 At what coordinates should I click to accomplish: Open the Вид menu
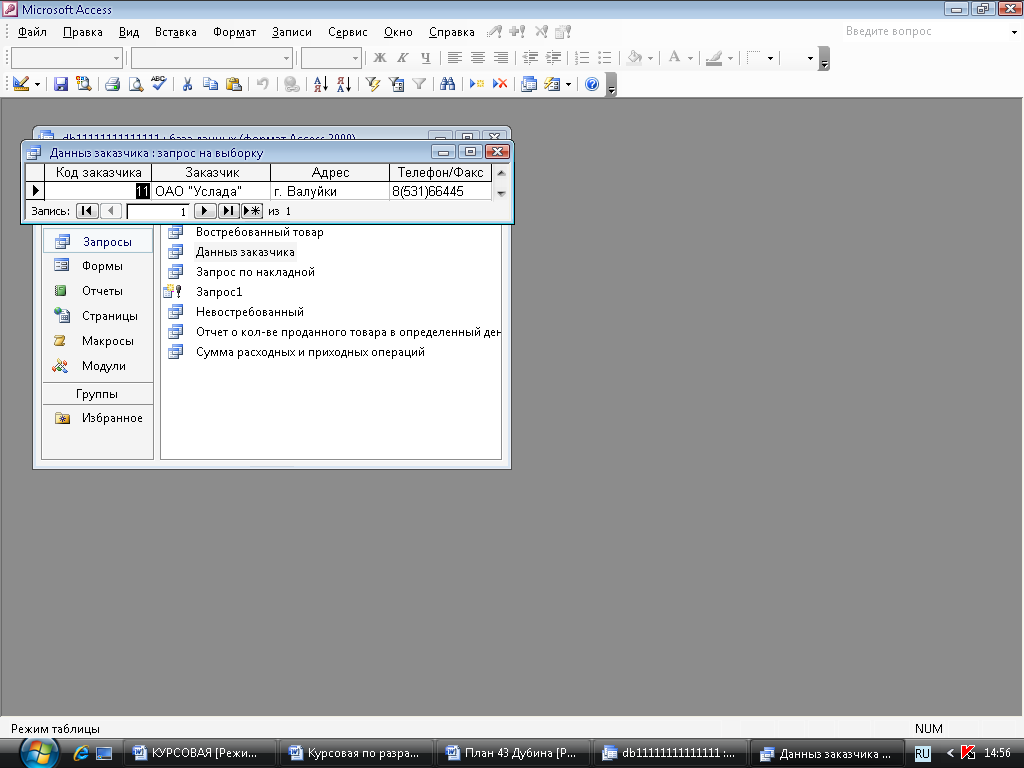(x=129, y=32)
